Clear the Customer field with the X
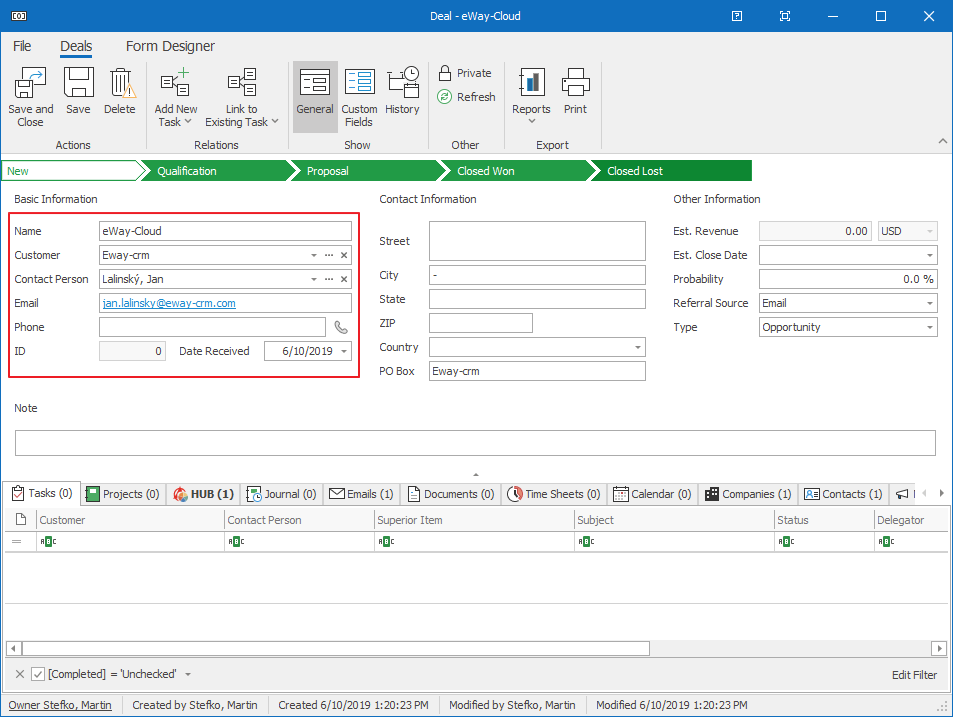Screen dimensions: 953x717 coord(344,255)
